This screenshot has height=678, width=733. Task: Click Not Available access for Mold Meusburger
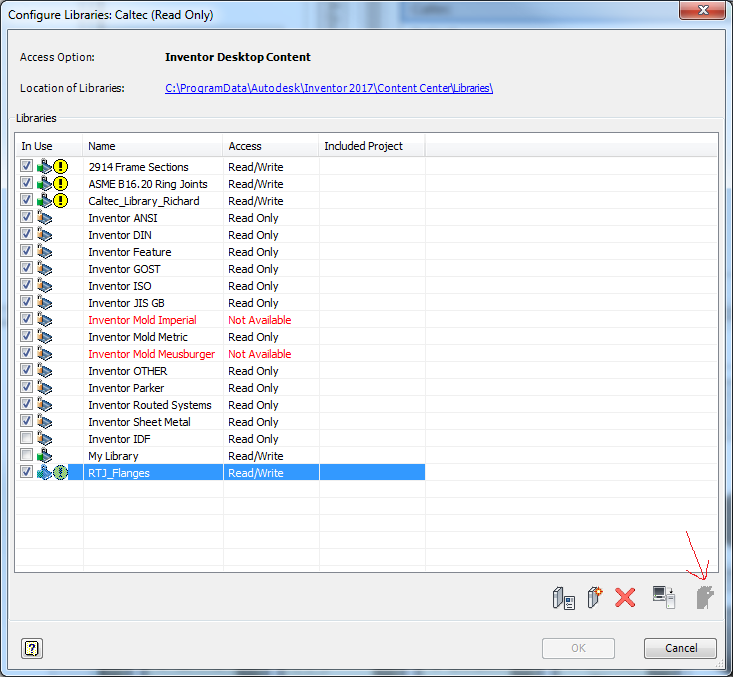tap(259, 354)
